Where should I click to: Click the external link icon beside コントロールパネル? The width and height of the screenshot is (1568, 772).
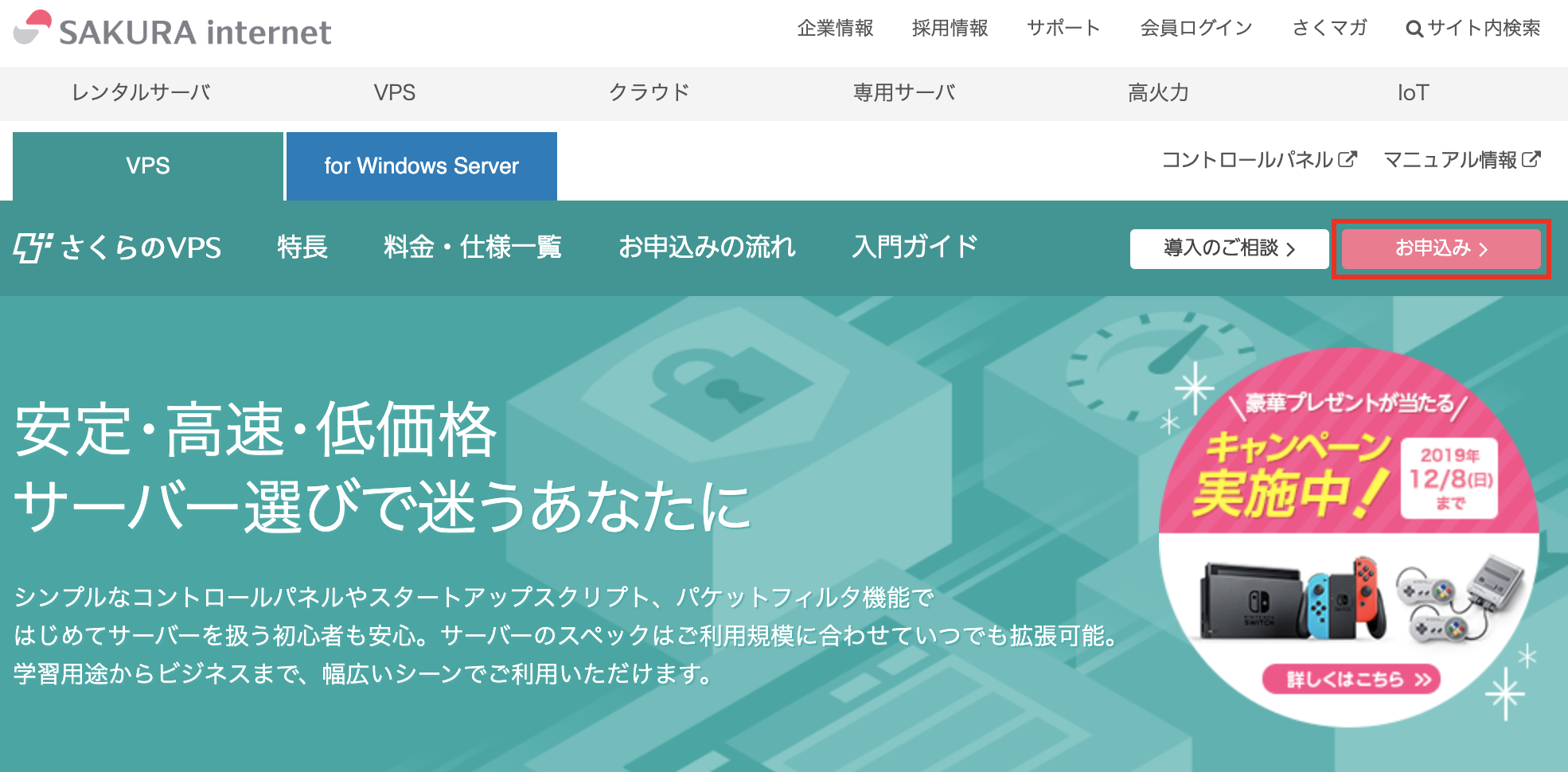click(x=1347, y=159)
